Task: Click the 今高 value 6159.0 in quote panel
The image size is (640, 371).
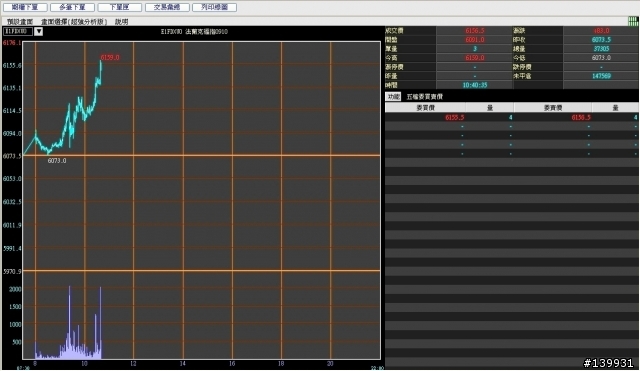Action: click(474, 58)
